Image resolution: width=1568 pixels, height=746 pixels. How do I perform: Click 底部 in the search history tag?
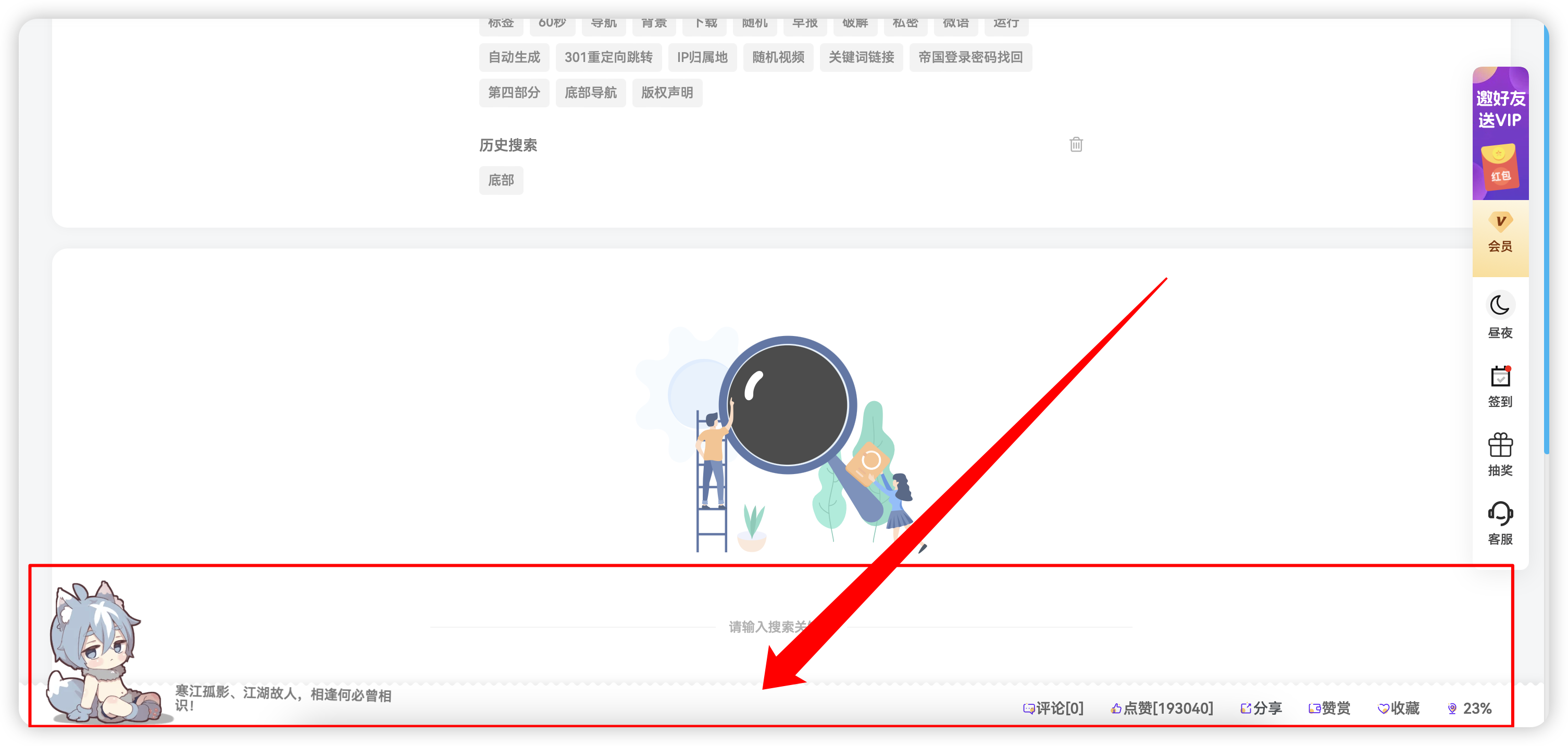pyautogui.click(x=502, y=180)
